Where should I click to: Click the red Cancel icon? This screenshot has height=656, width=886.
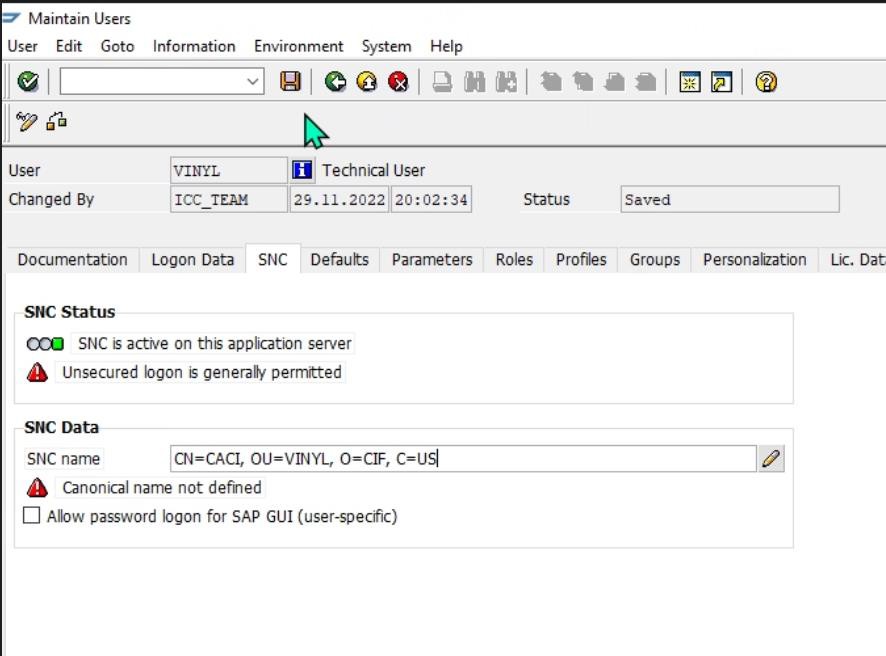(x=398, y=82)
